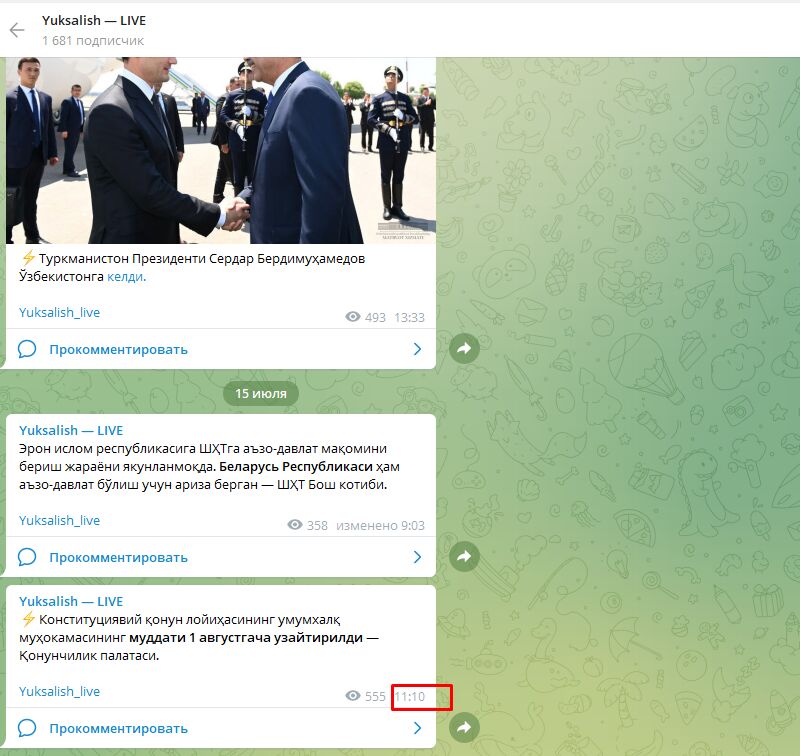Click the eye views icon beside 555
Viewport: 800px width, 756px height.
coord(353,696)
